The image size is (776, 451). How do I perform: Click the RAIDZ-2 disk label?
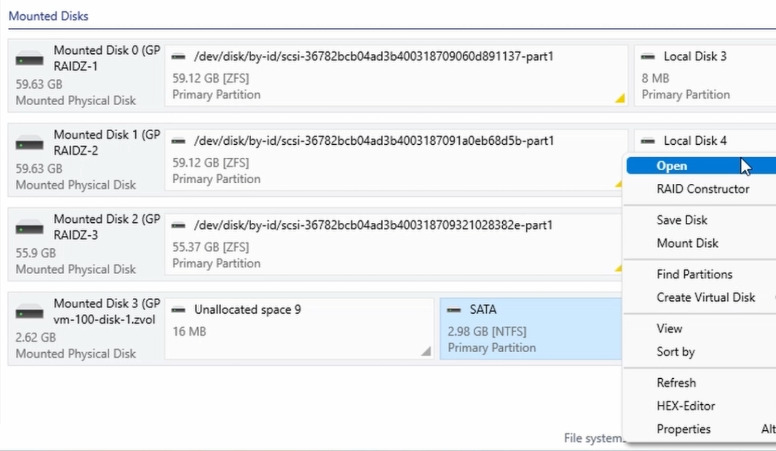pyautogui.click(x=76, y=150)
